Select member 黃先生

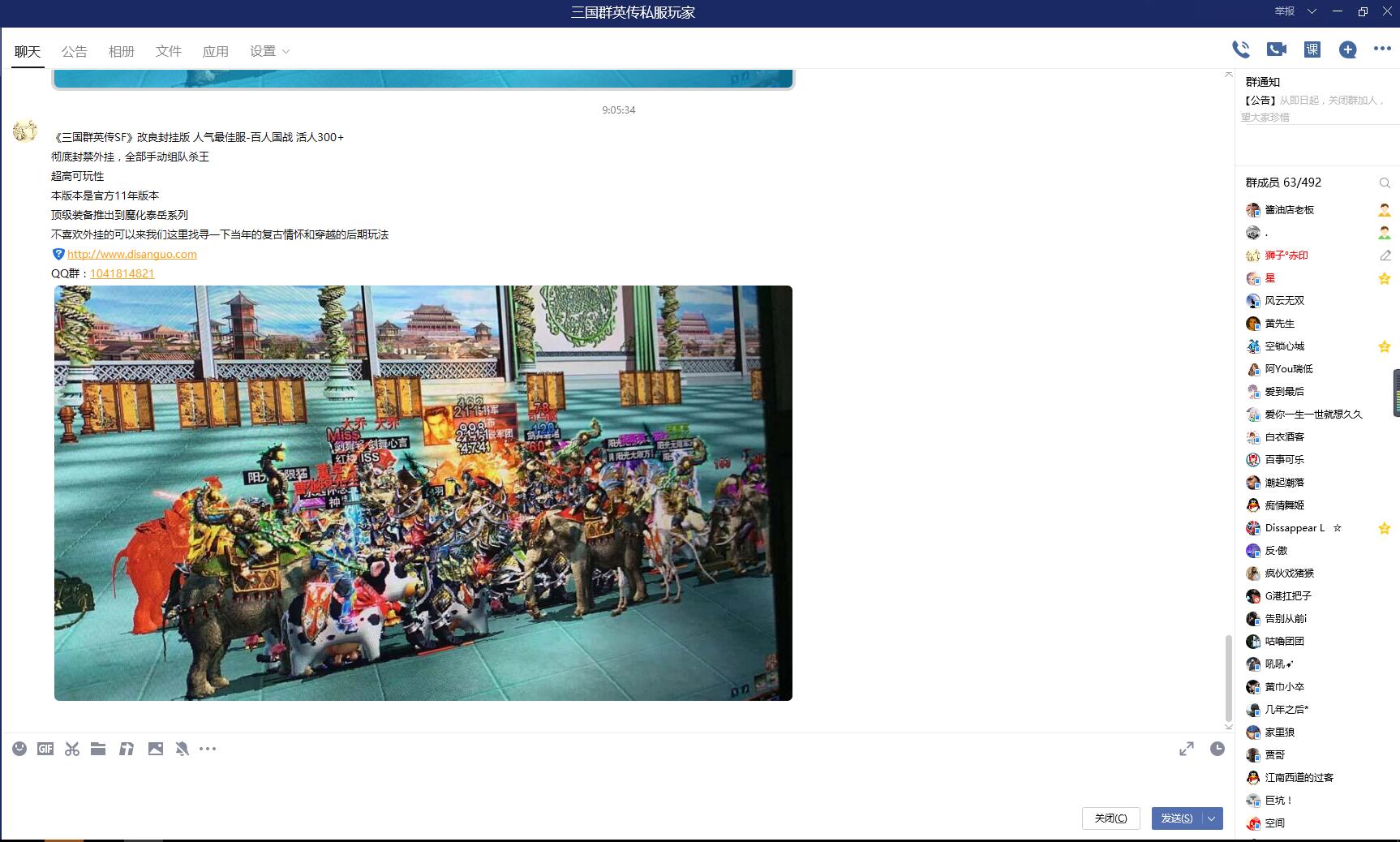1279,324
